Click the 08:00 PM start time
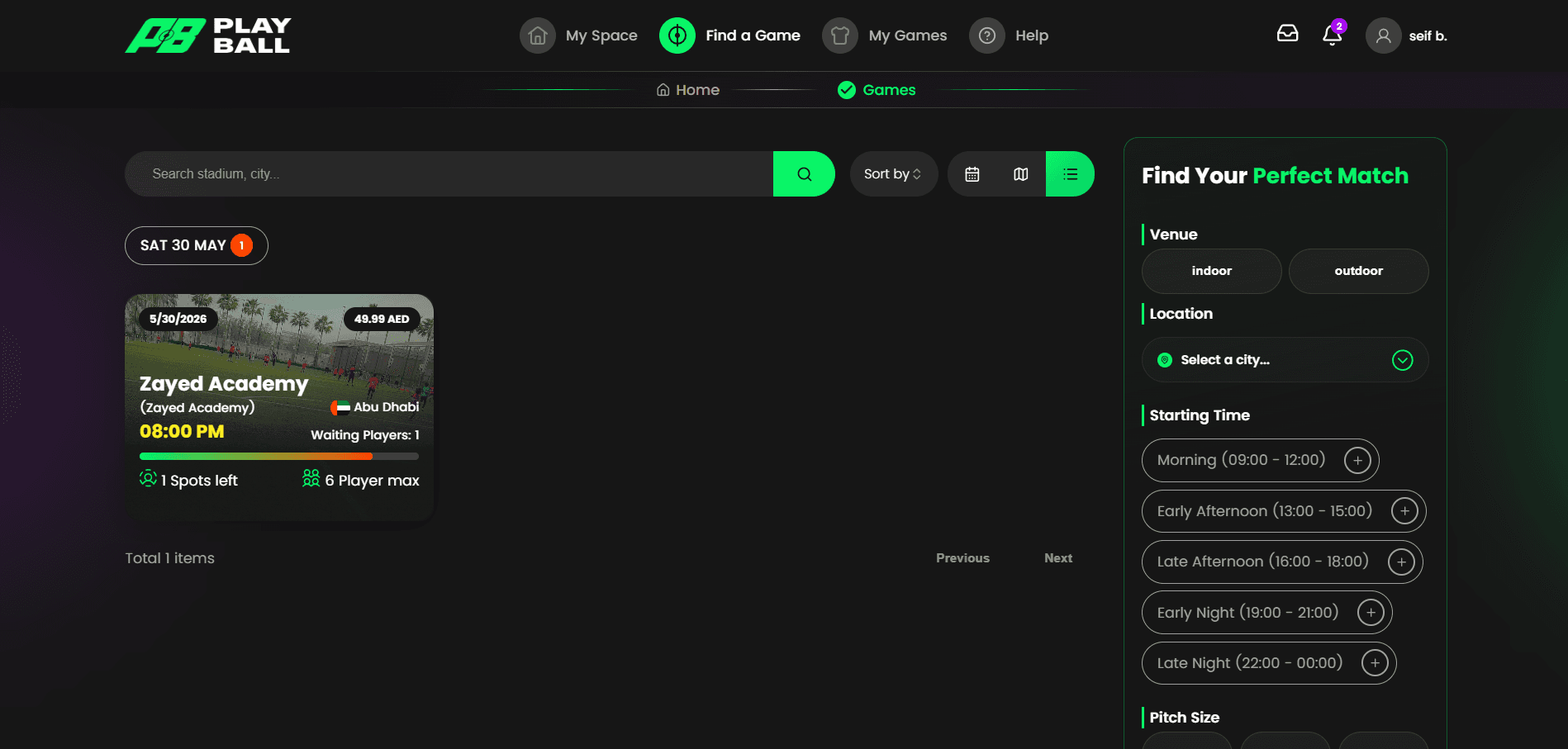 point(182,431)
